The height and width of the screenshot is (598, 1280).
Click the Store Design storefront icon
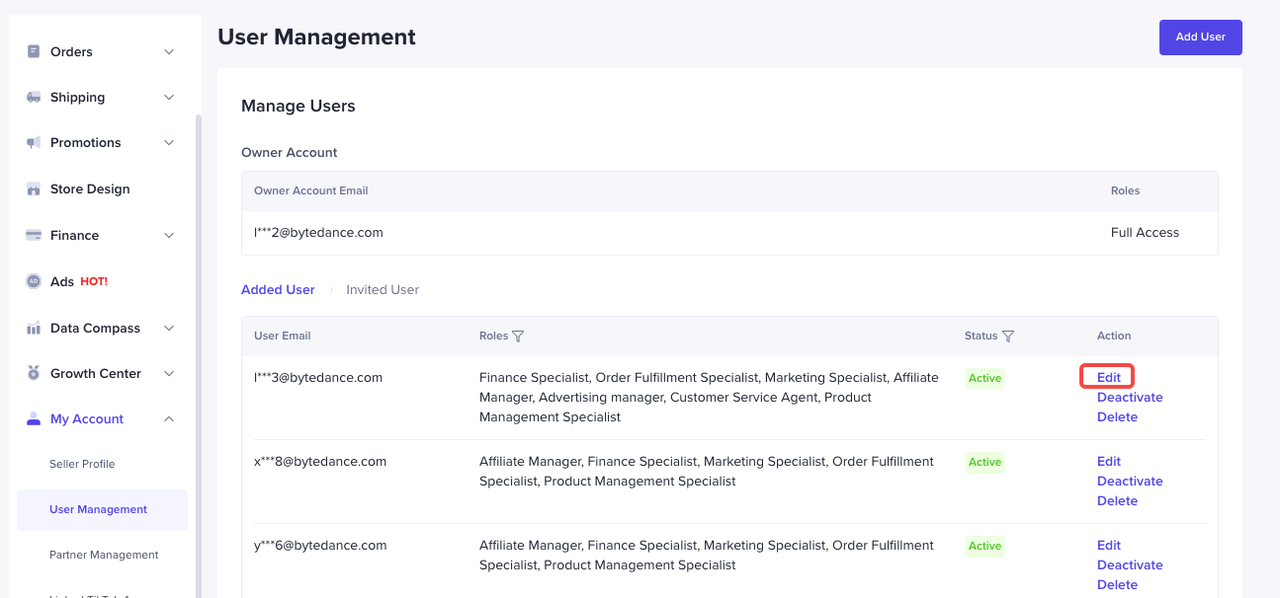34,189
